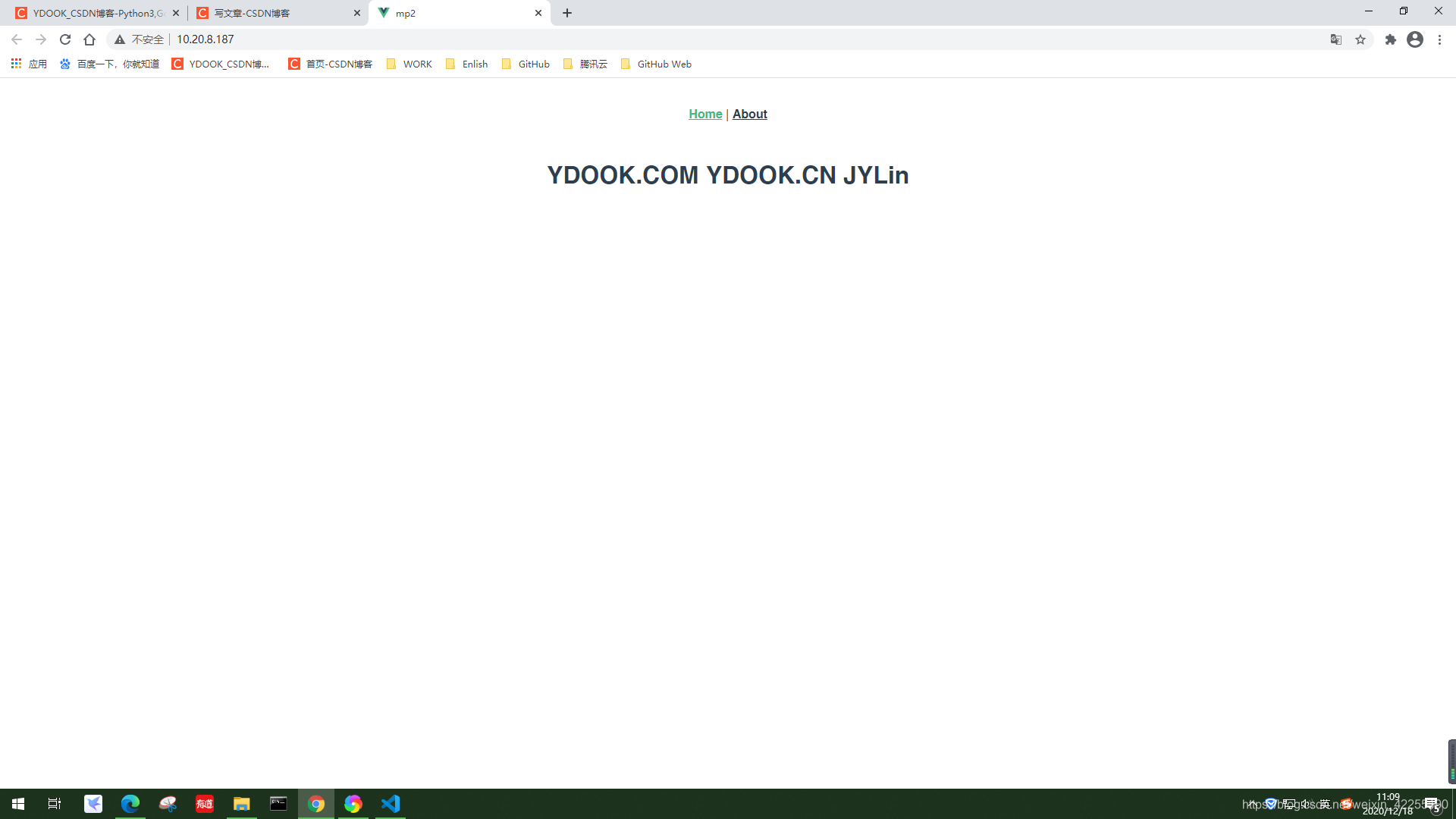This screenshot has width=1456, height=819.
Task: Open the Extensions puzzle icon
Action: pos(1390,39)
